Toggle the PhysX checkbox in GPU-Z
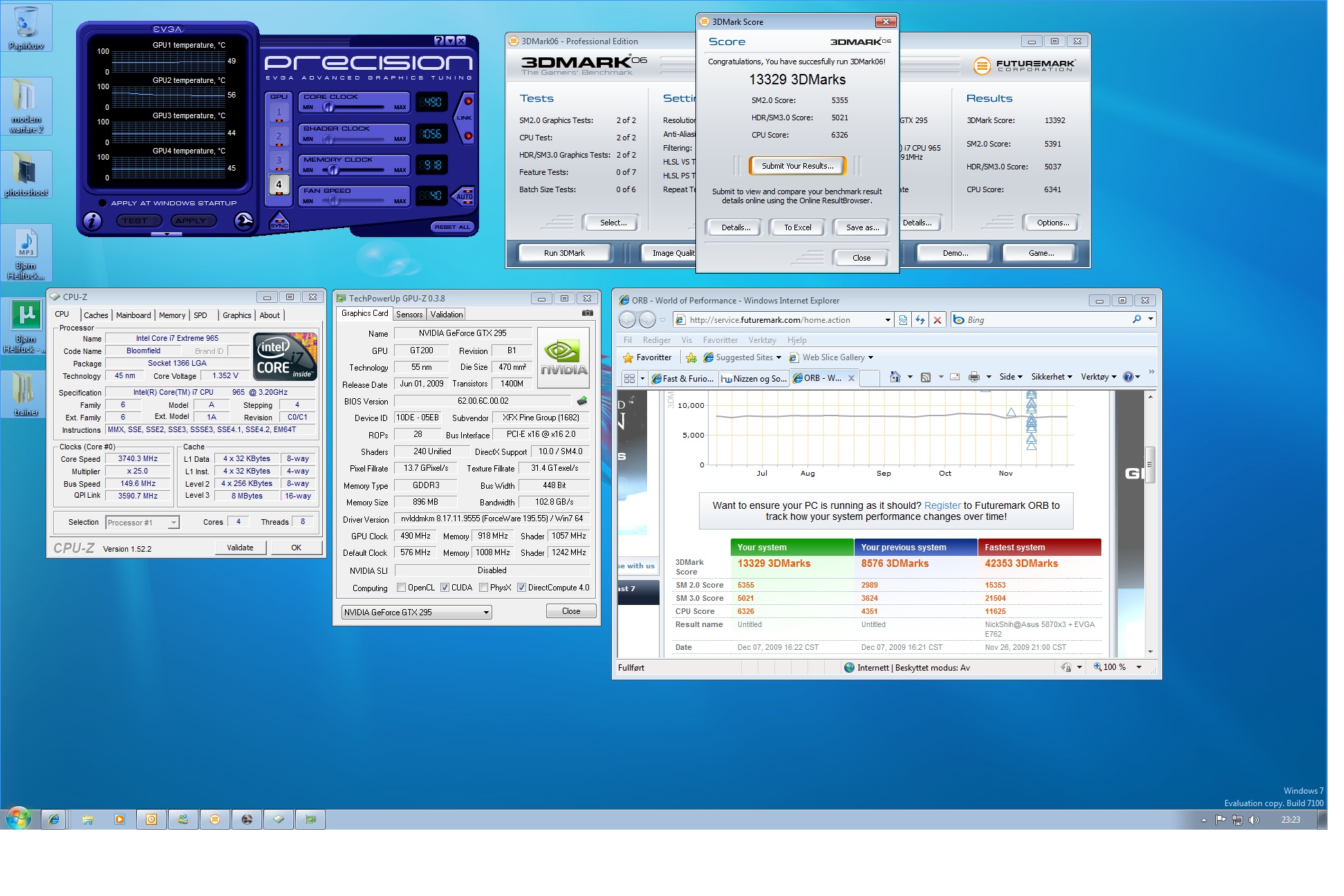Viewport: 1344px width, 896px height. (483, 588)
